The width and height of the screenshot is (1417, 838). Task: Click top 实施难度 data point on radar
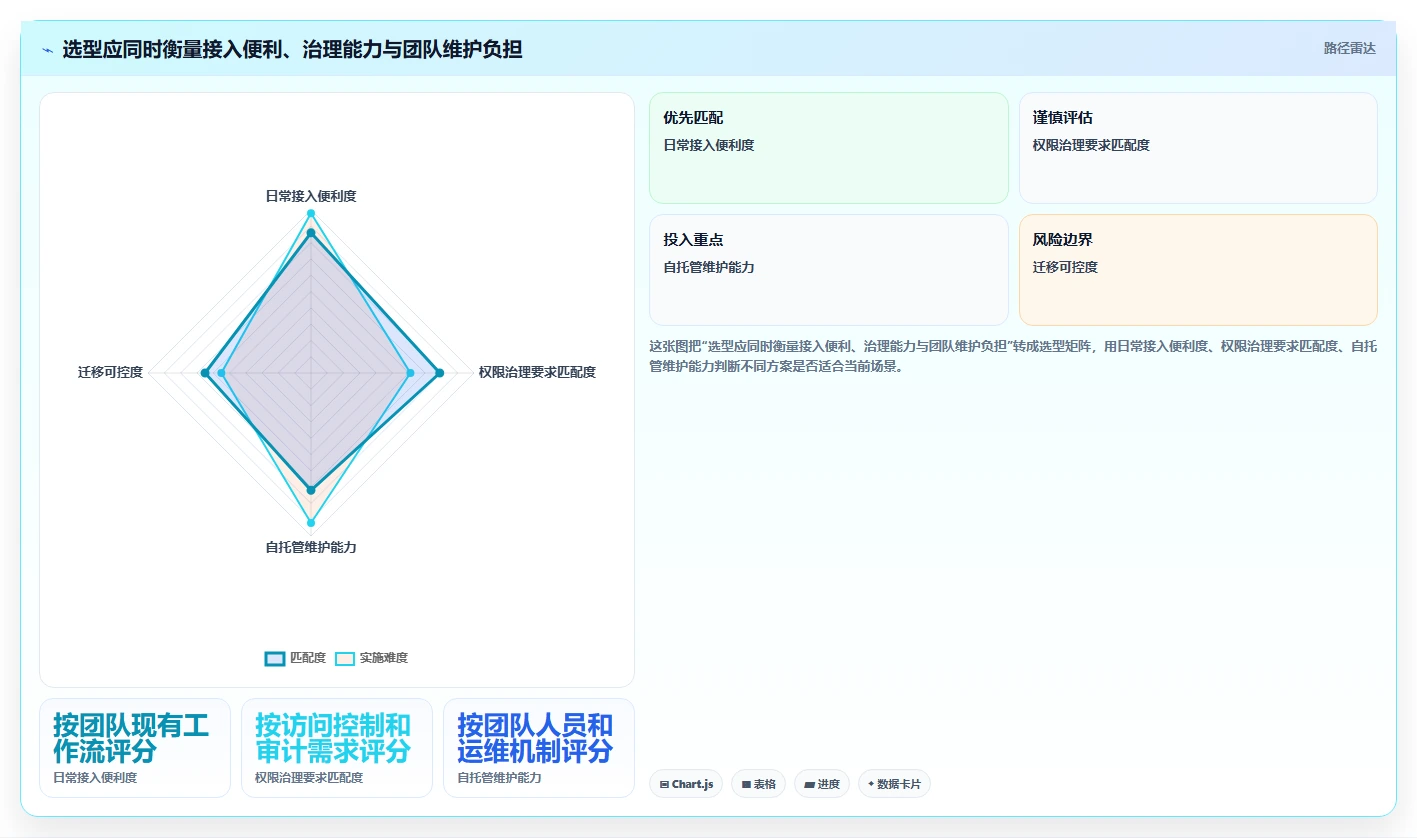(311, 213)
